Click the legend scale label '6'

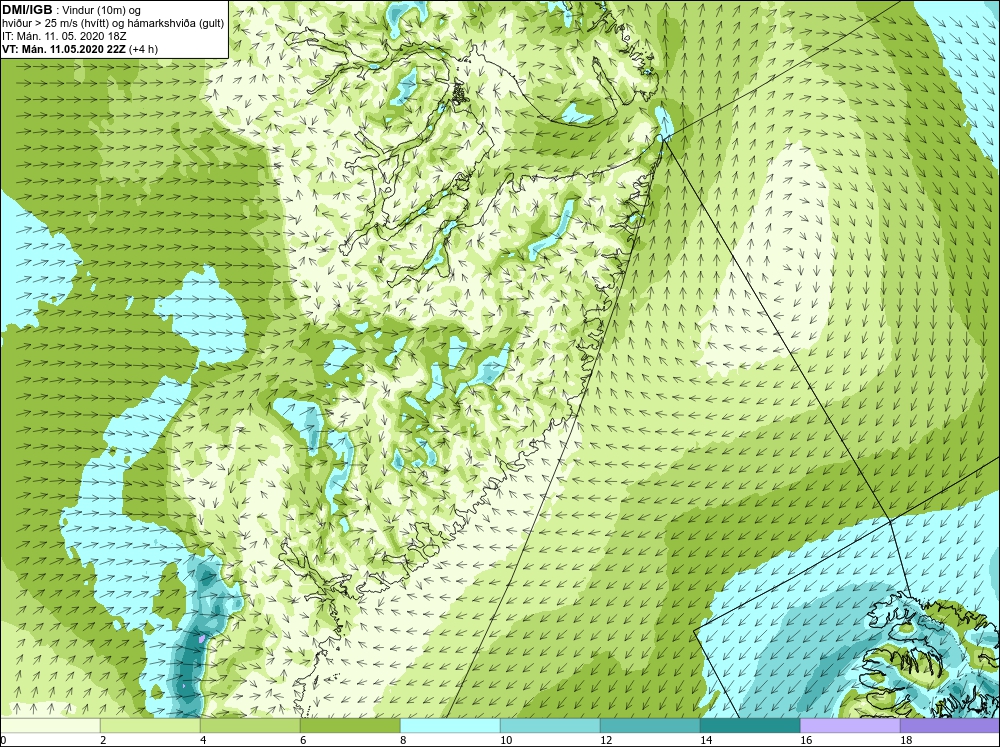pyautogui.click(x=304, y=740)
